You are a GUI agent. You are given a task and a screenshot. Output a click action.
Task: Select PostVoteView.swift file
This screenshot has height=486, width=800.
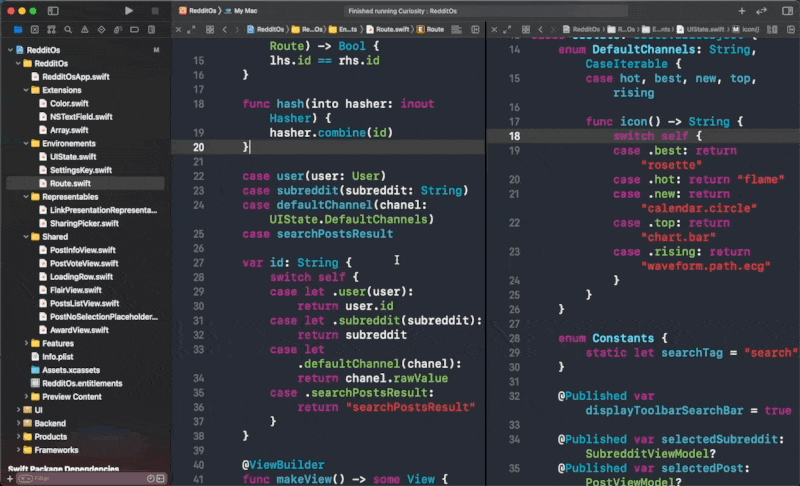point(82,263)
